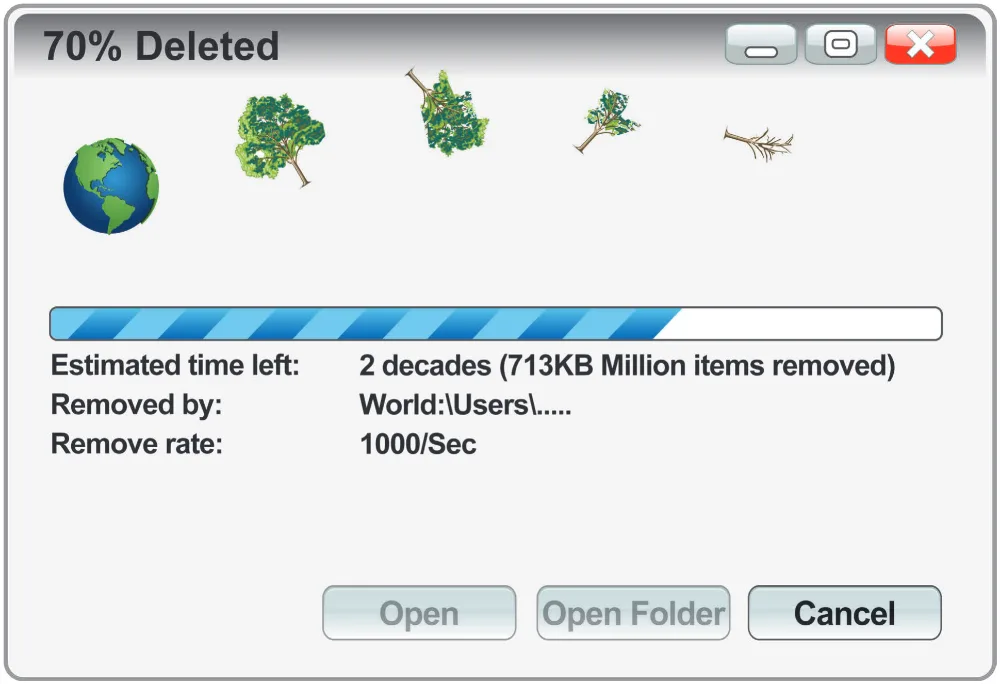Screen dimensions: 1000x684
Task: Minimize the 70% Deleted window
Action: [761, 45]
